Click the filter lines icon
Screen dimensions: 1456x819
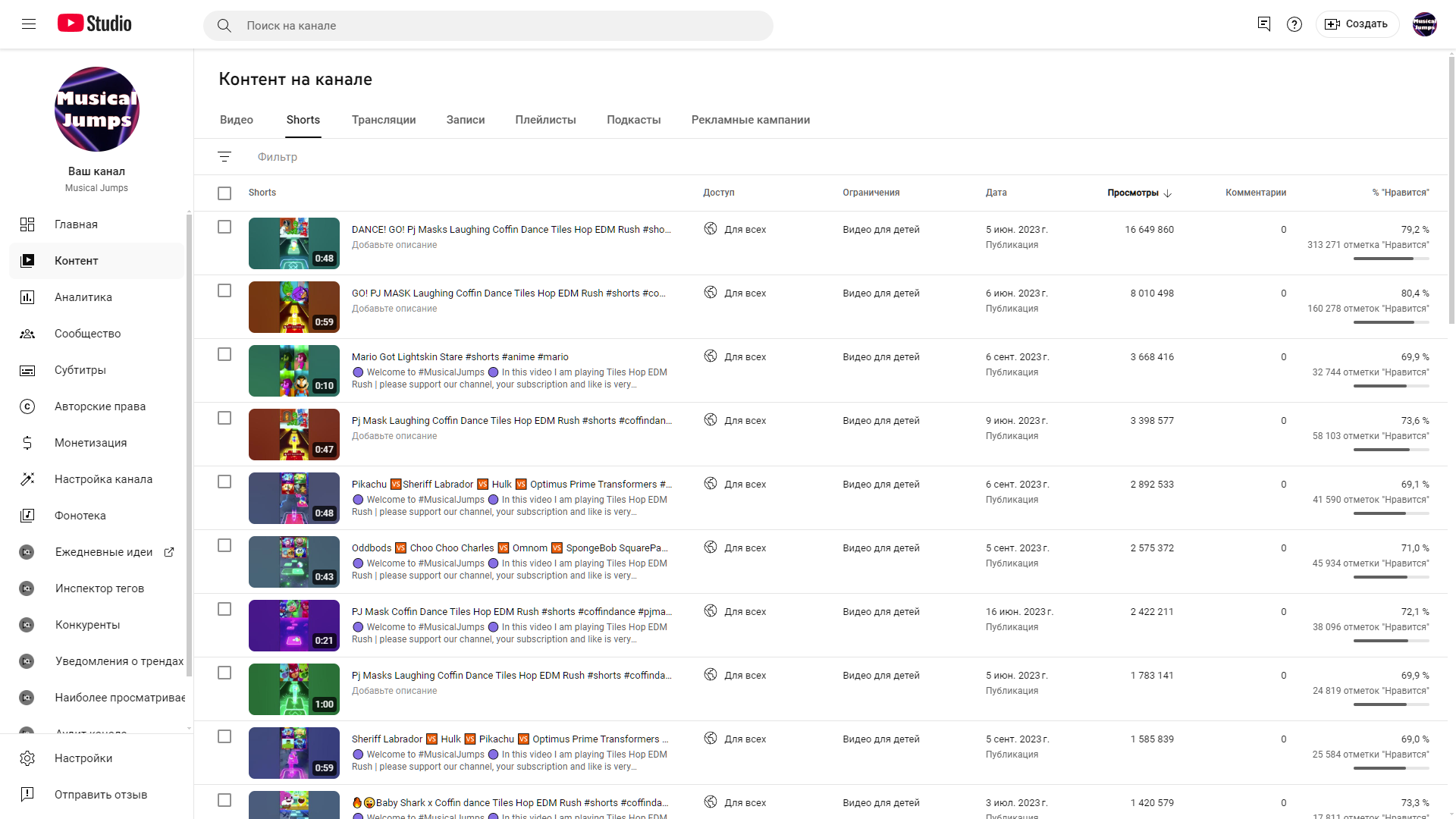224,157
